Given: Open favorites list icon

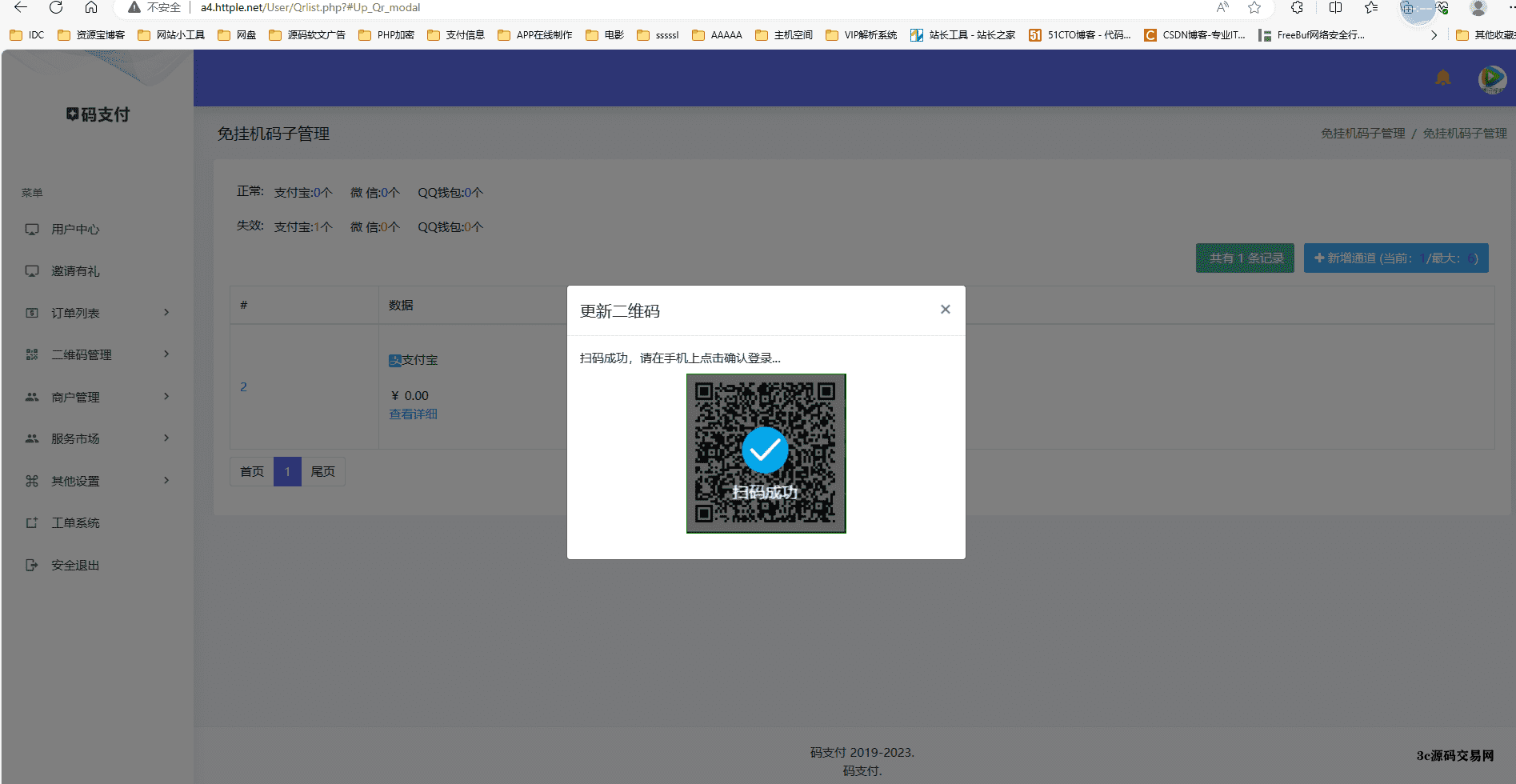Looking at the screenshot, I should click(x=1371, y=7).
